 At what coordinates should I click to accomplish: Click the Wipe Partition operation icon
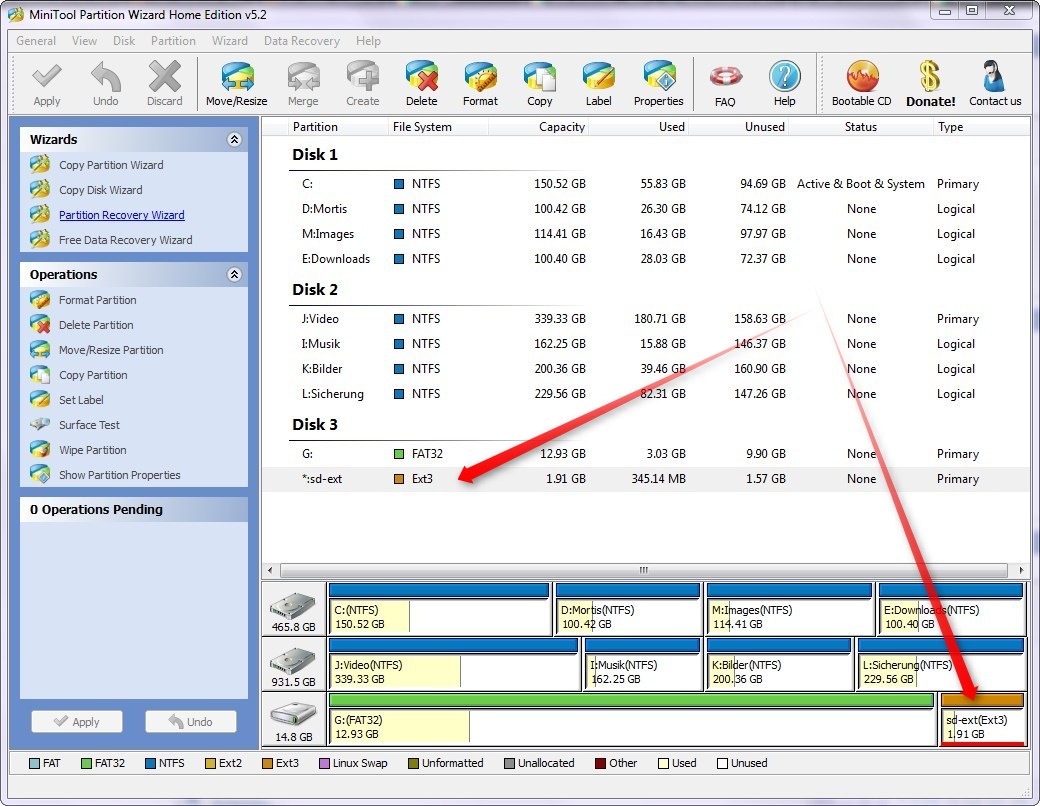(x=40, y=450)
